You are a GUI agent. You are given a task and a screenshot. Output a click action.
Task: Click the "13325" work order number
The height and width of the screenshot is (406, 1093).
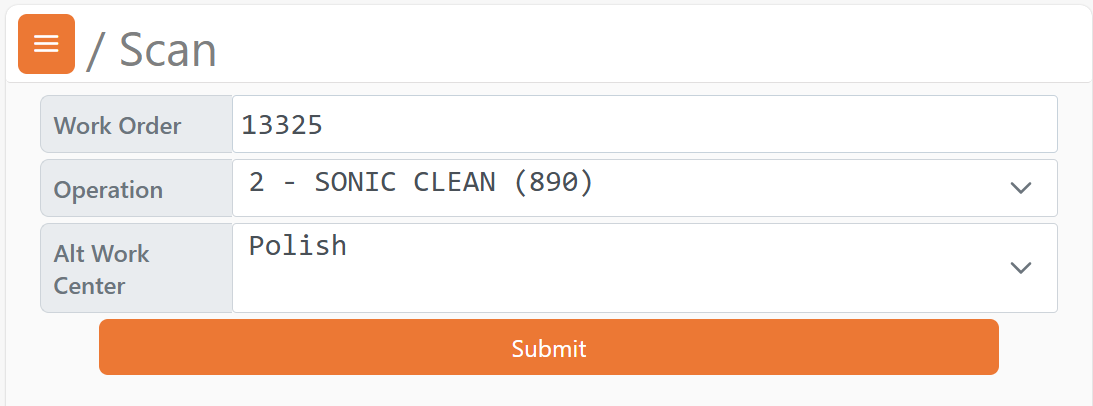(282, 125)
